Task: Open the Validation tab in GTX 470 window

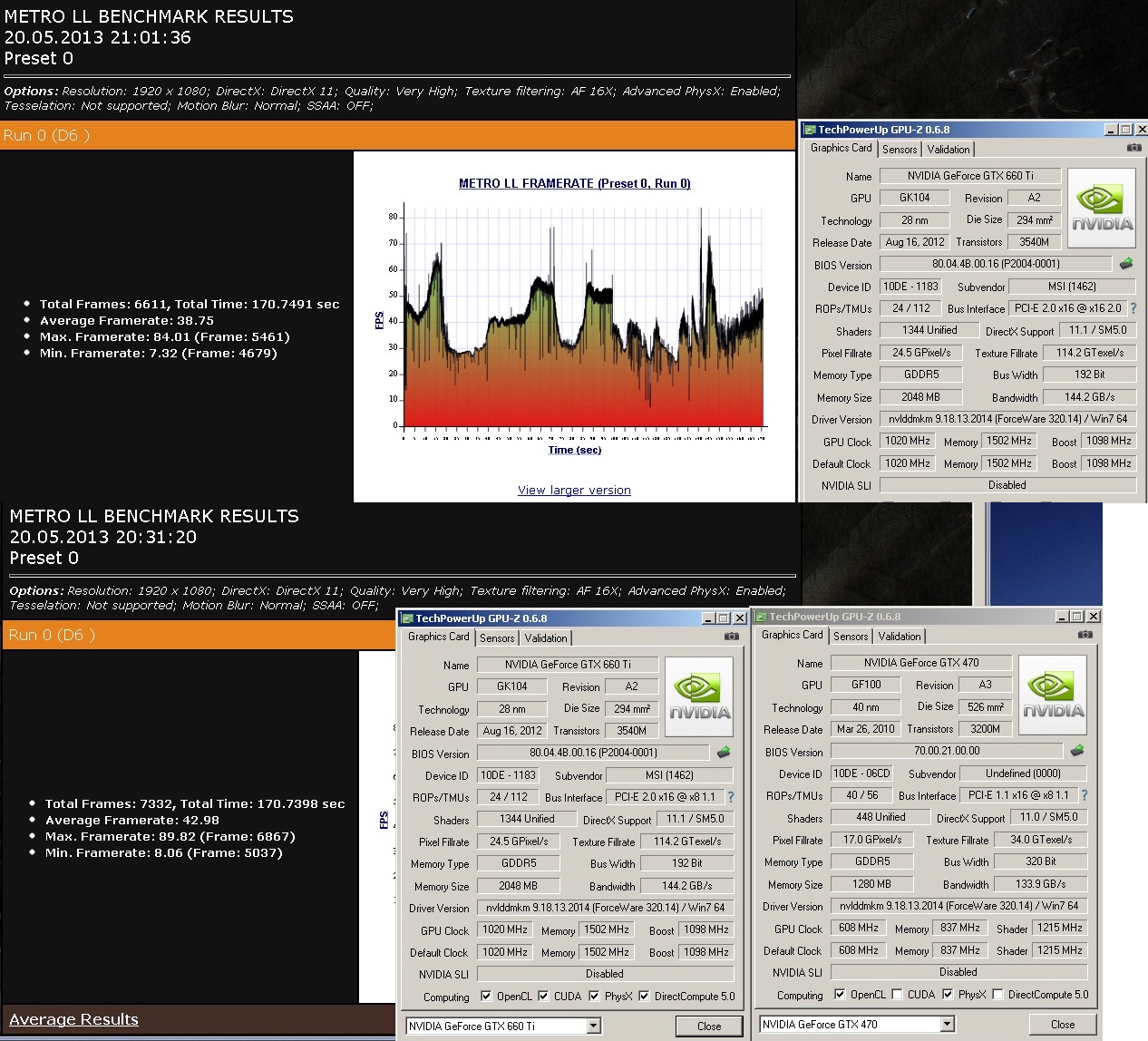Action: coord(899,637)
